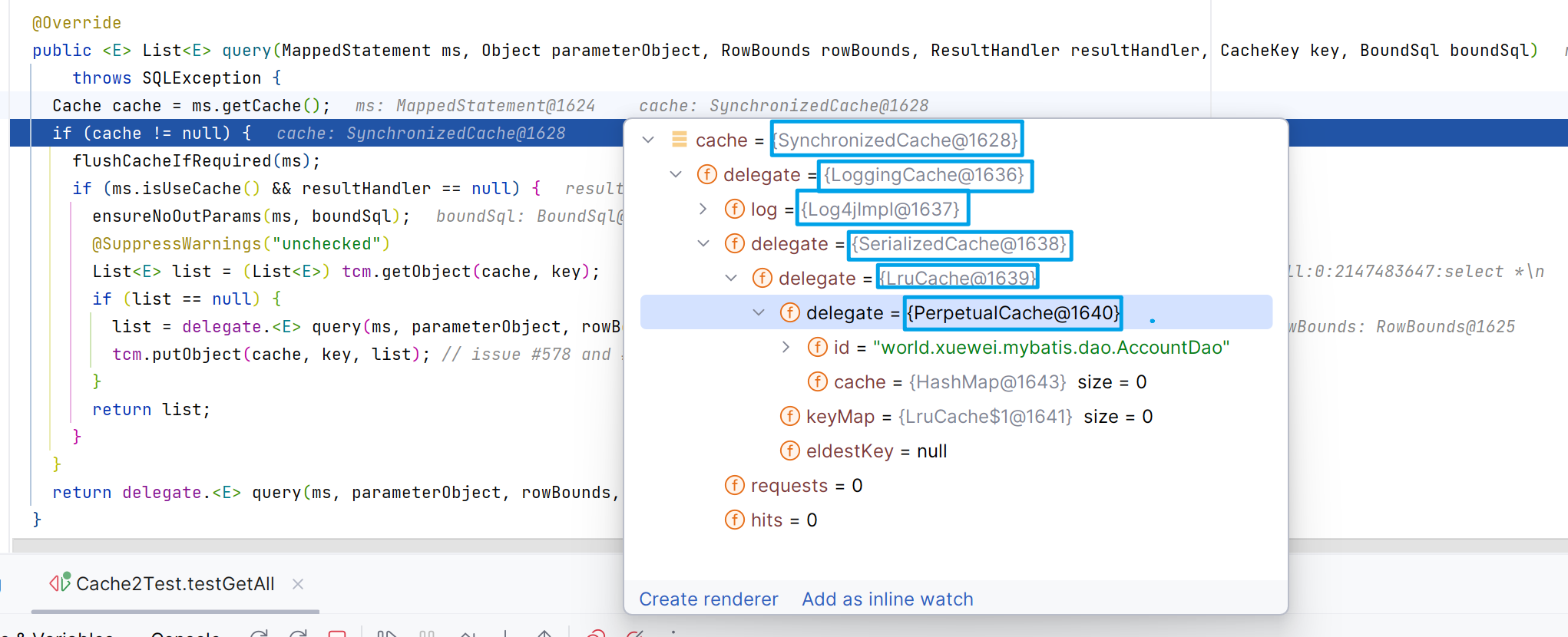Select the {LoggingCache@1636} value
The image size is (1568, 637).
click(x=925, y=174)
